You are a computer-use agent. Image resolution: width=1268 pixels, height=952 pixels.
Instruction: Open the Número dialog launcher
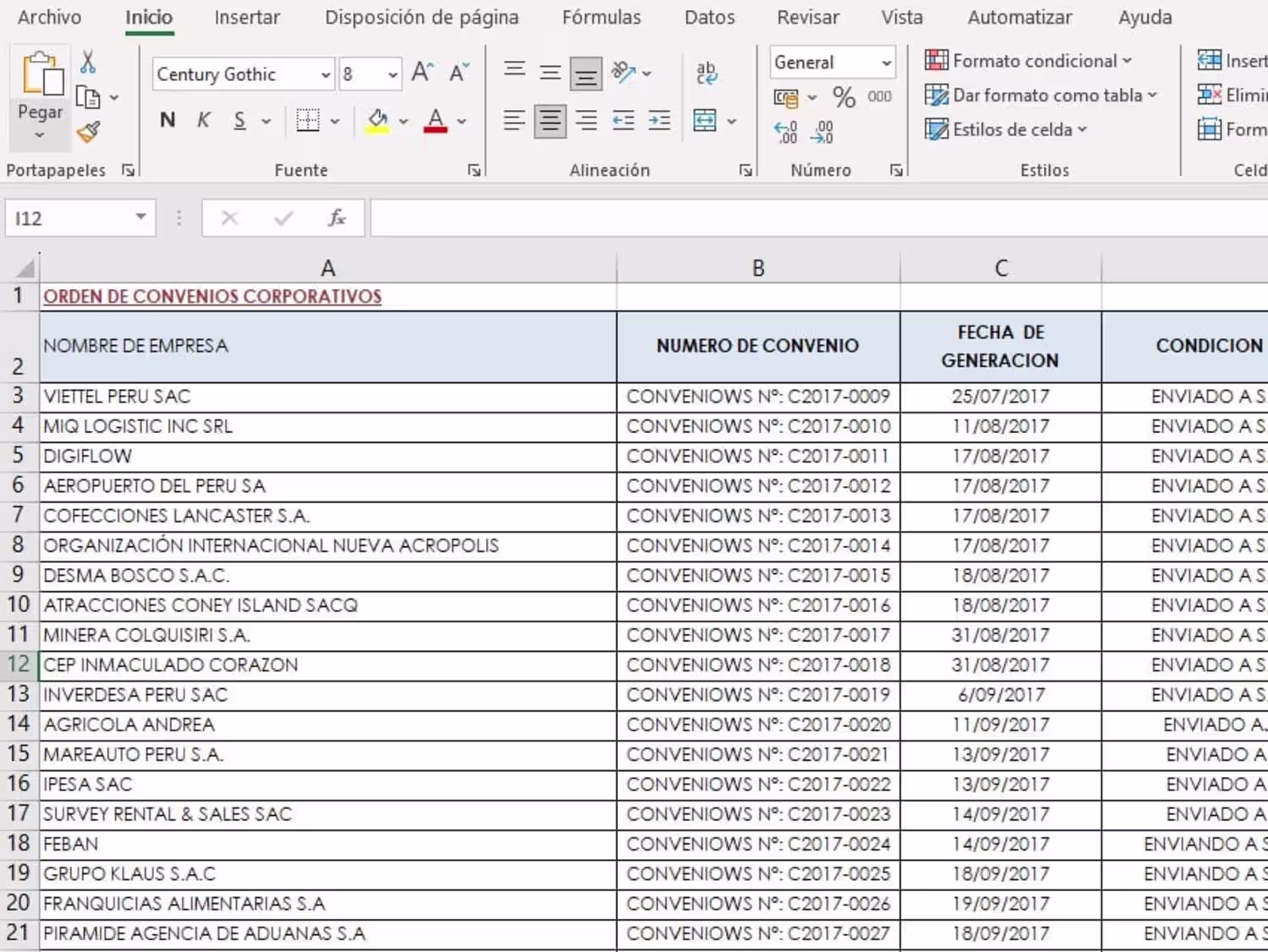tap(896, 170)
